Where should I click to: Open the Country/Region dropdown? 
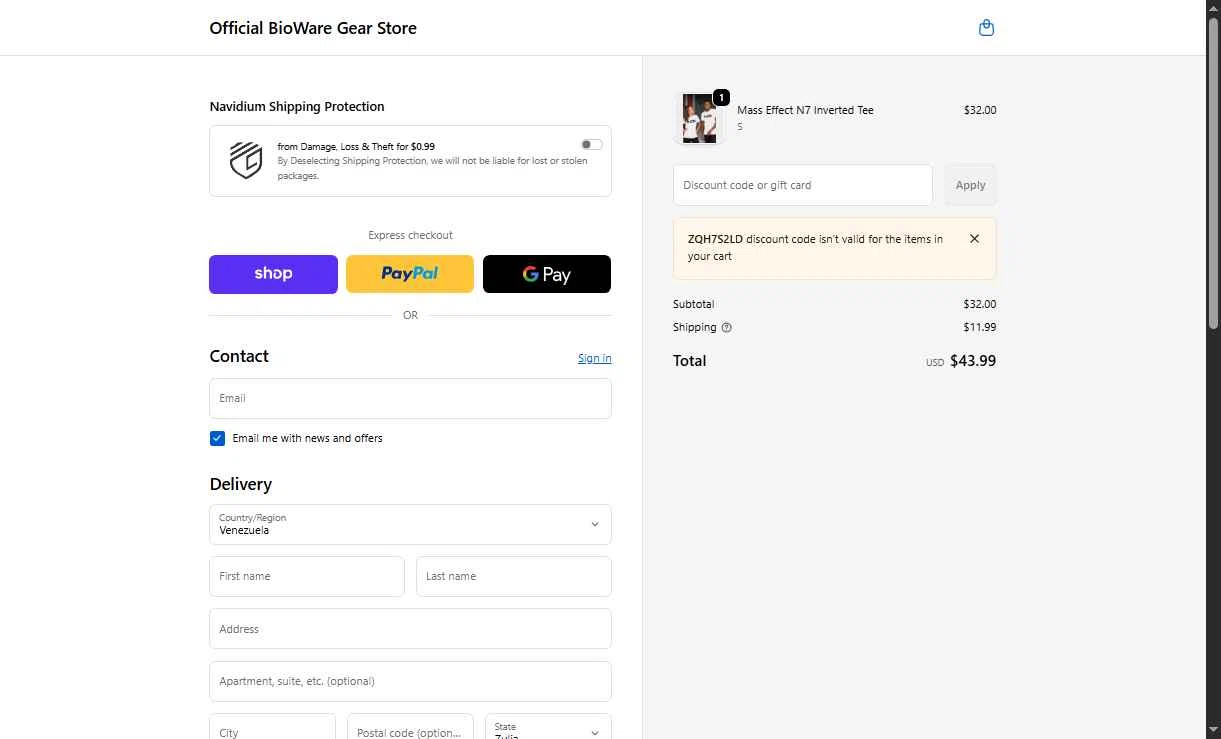(x=410, y=524)
